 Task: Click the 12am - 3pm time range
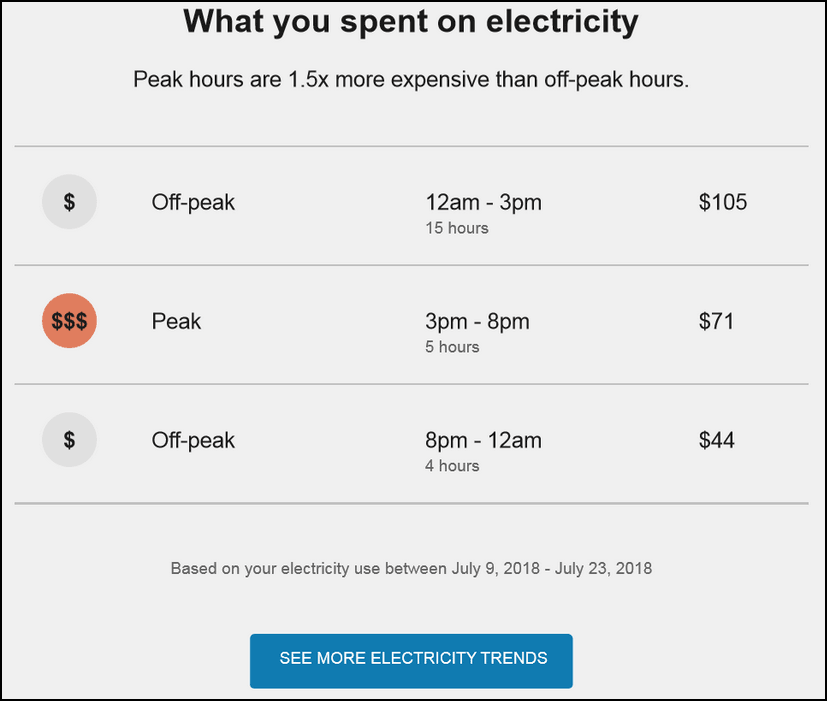point(483,203)
